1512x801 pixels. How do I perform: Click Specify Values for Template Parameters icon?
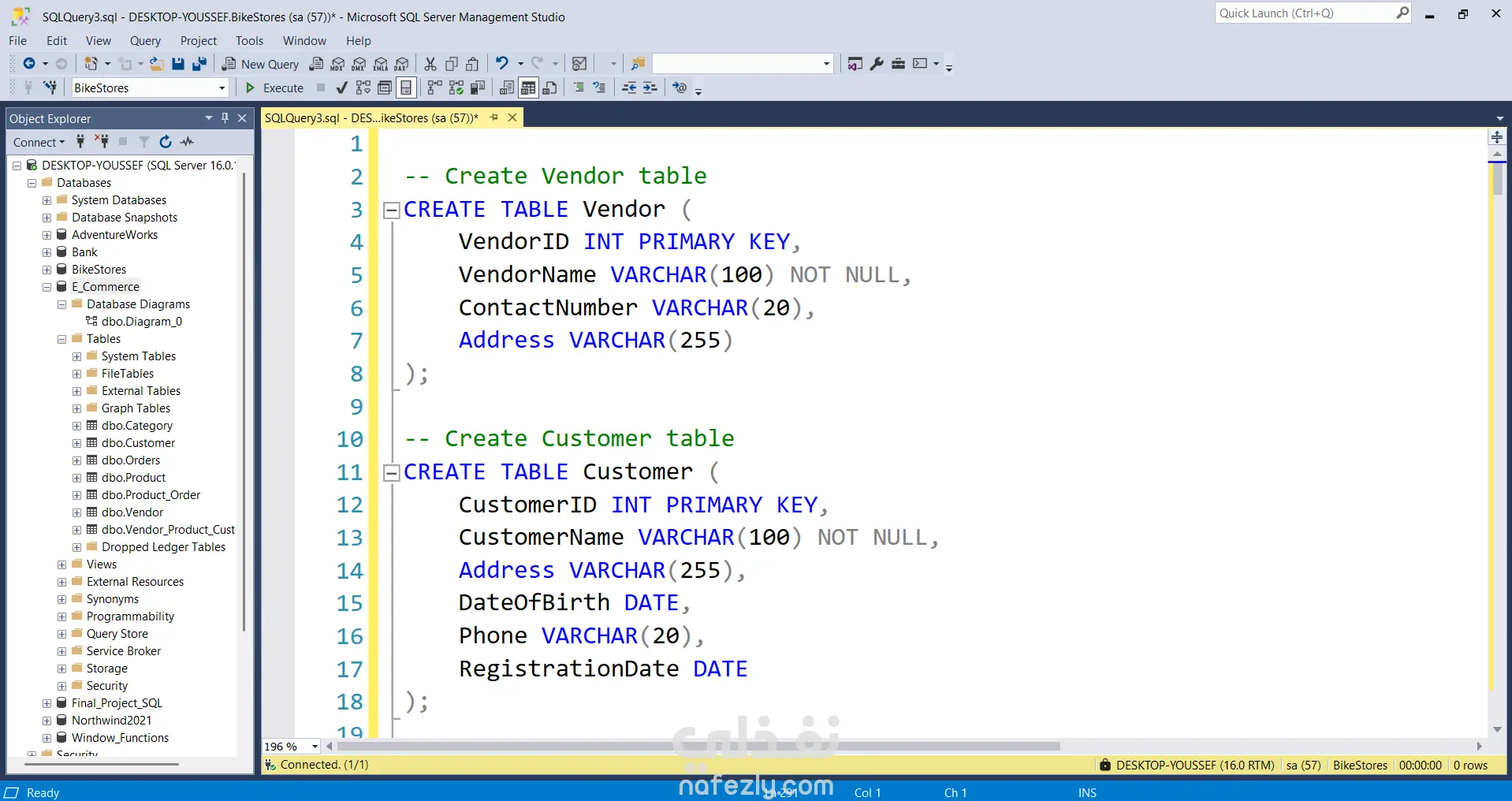(680, 88)
